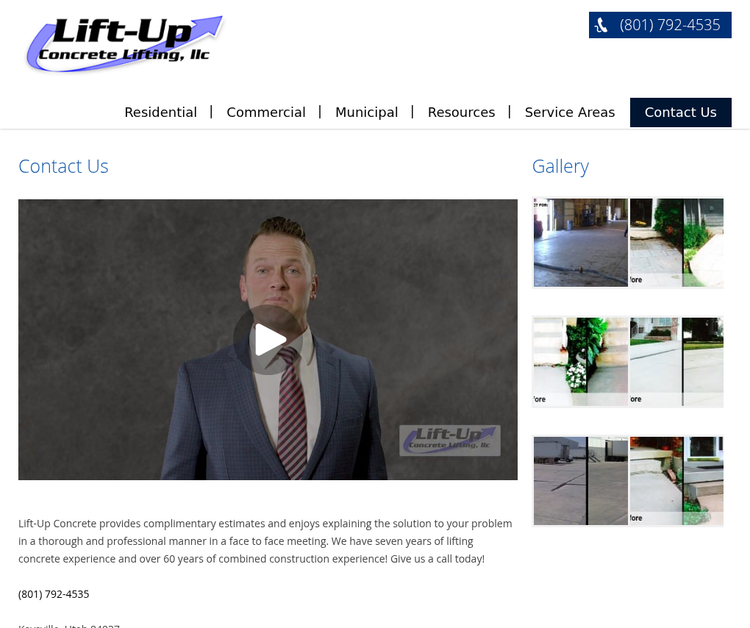Open the Resources menu

click(461, 112)
